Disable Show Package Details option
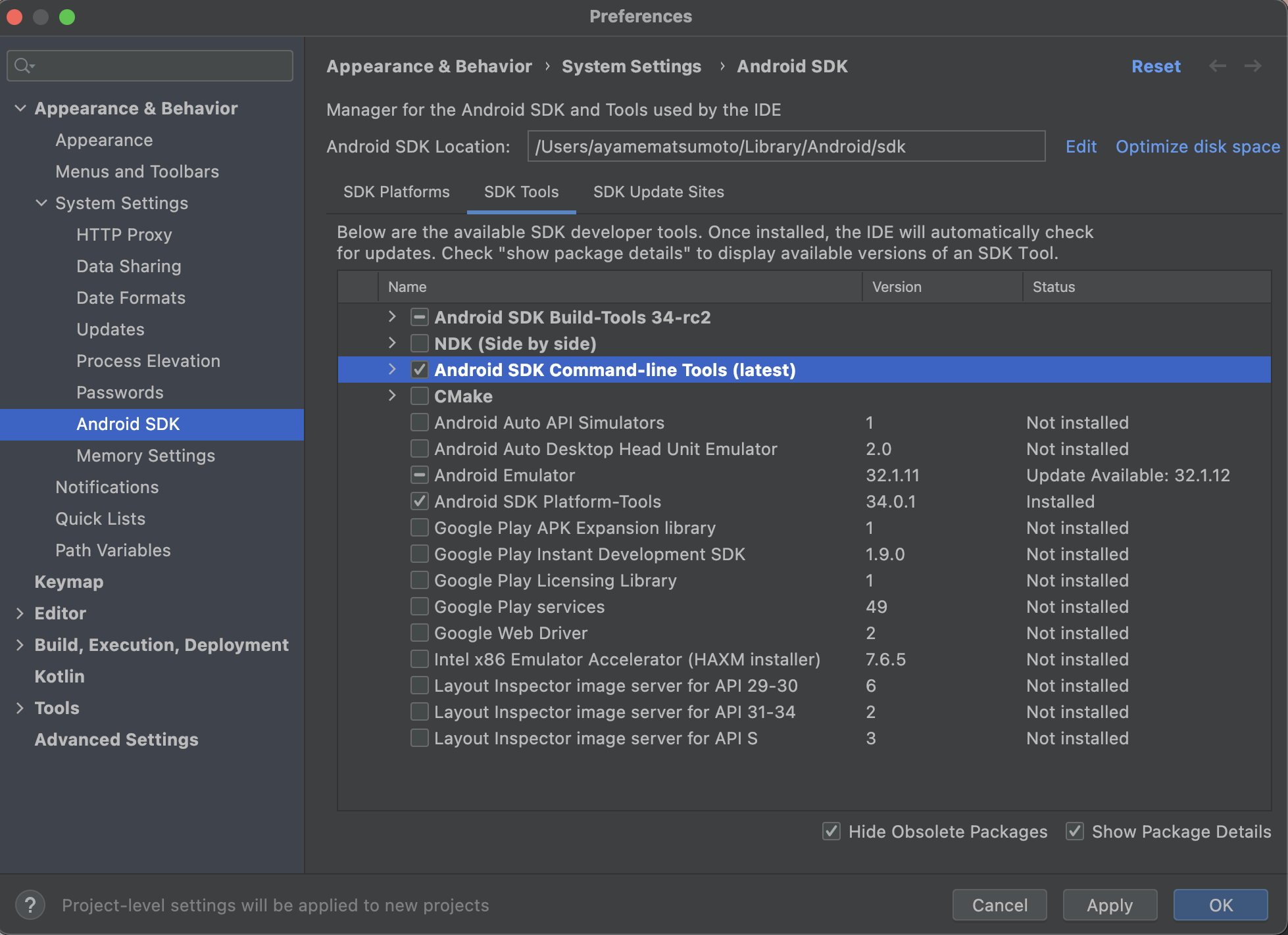This screenshot has width=1288, height=935. 1075,831
